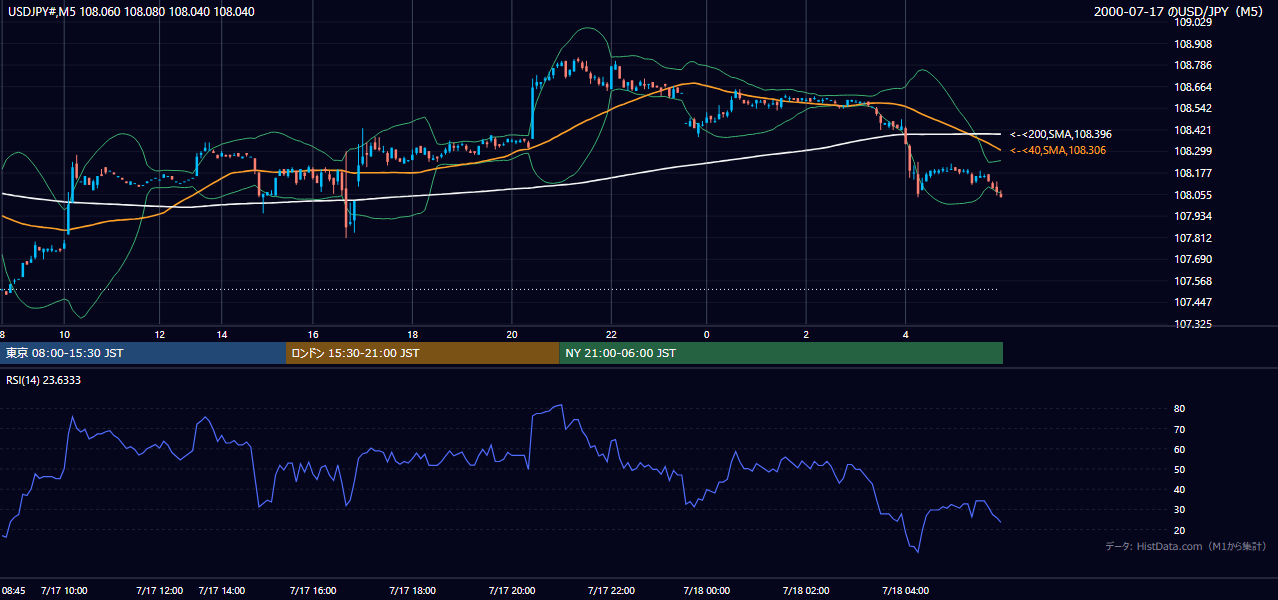Click the Tokyo 08:00-15:30 JST session bar
1278x600 pixels.
(x=143, y=353)
